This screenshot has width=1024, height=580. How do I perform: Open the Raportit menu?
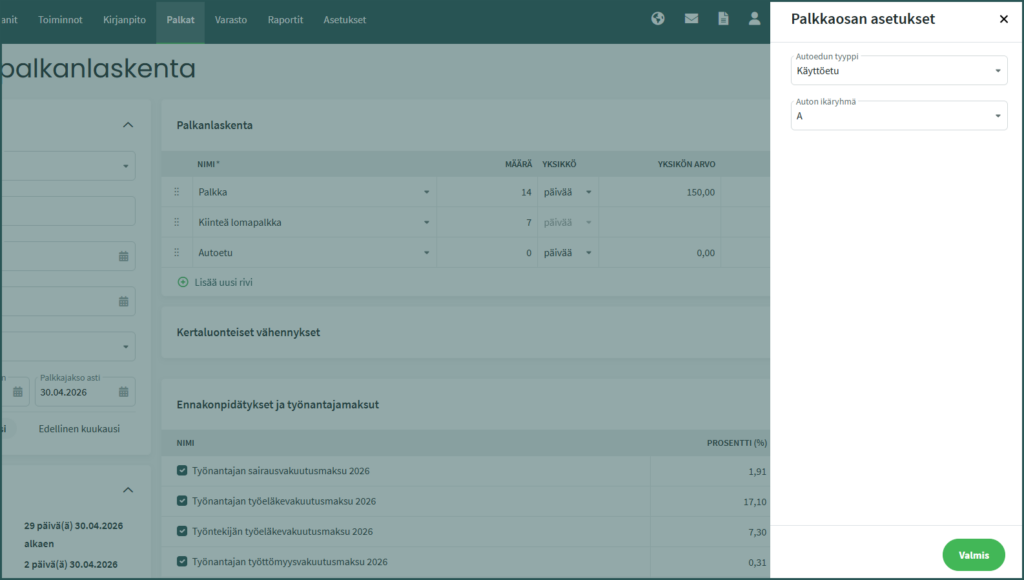pos(285,19)
